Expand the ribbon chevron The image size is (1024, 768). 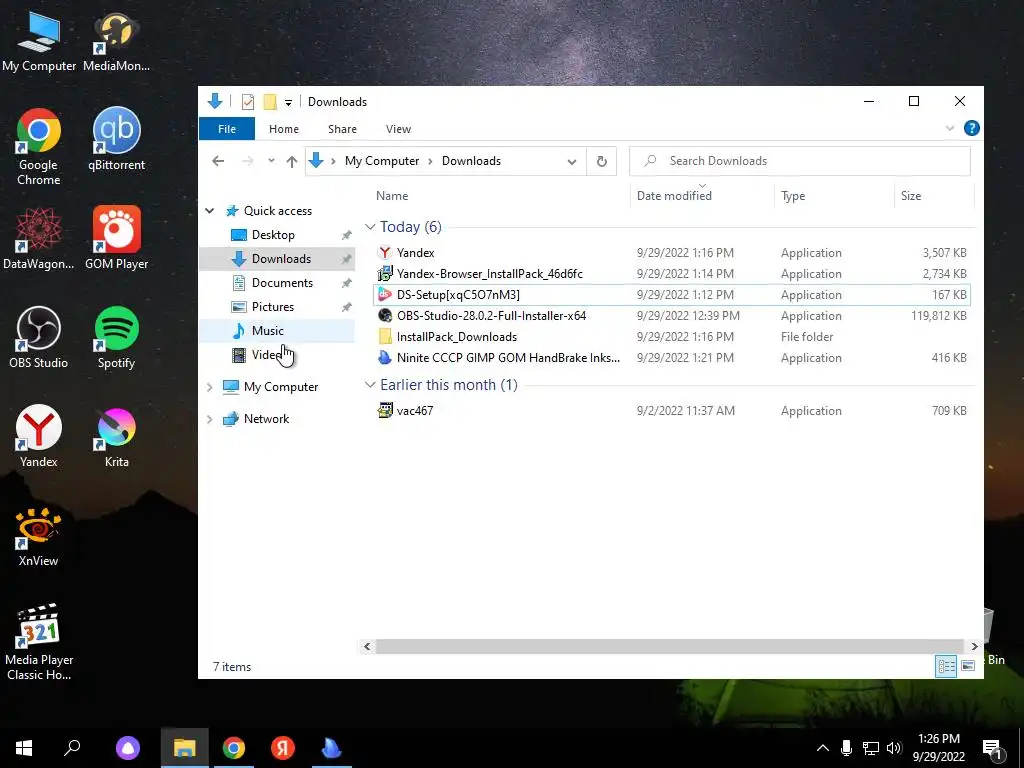tap(950, 129)
